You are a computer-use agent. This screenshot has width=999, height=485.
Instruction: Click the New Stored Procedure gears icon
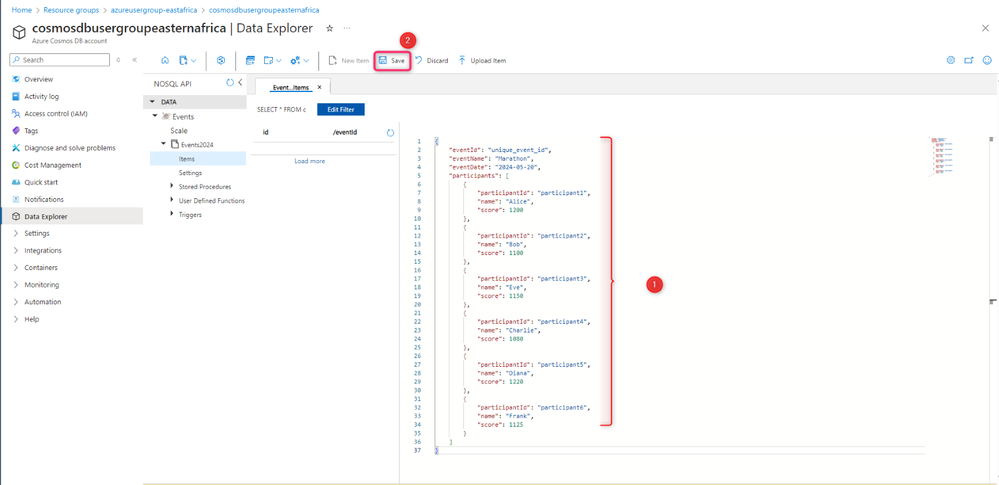tap(295, 61)
